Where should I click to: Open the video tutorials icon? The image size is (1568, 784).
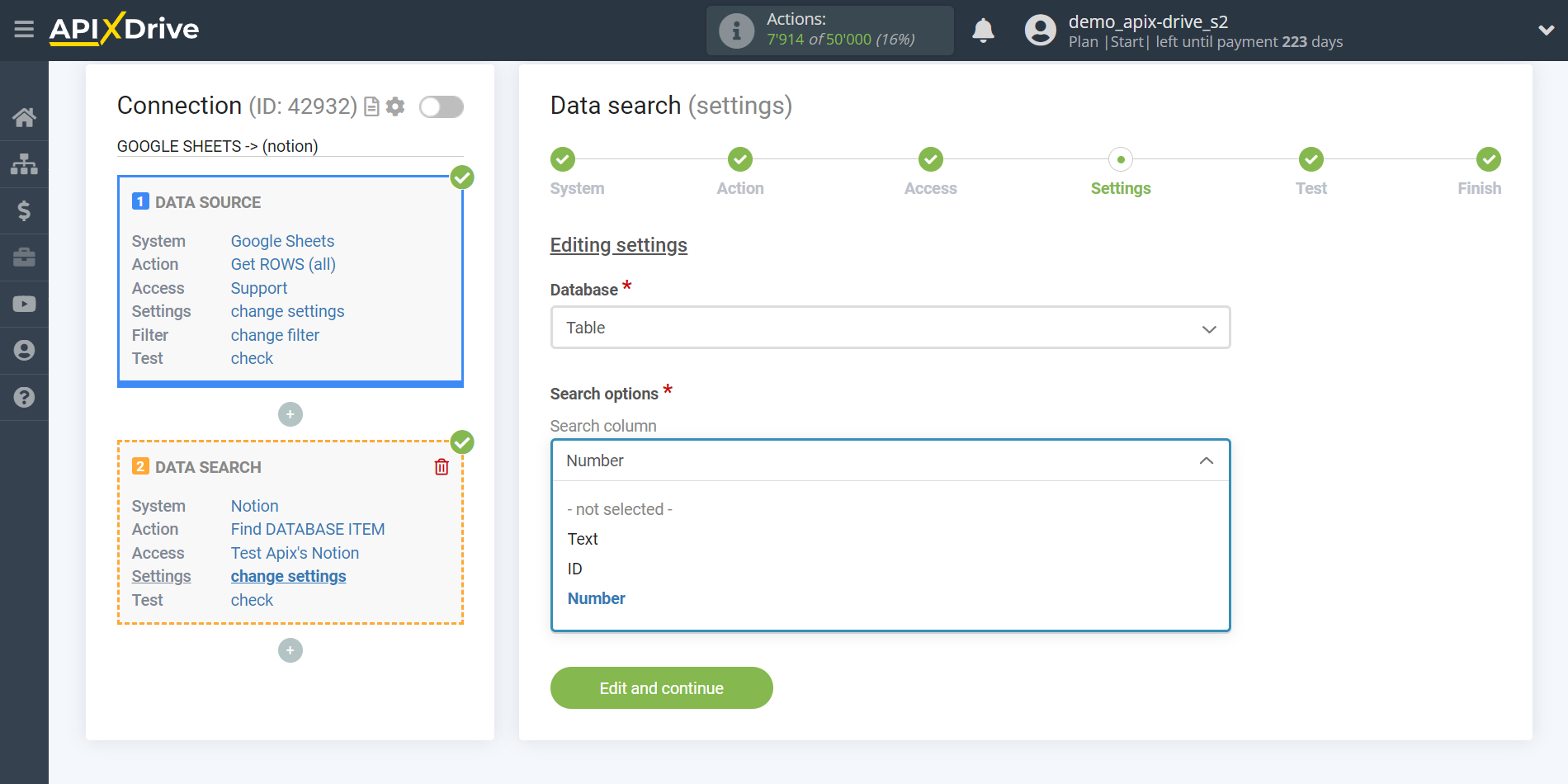[x=24, y=304]
